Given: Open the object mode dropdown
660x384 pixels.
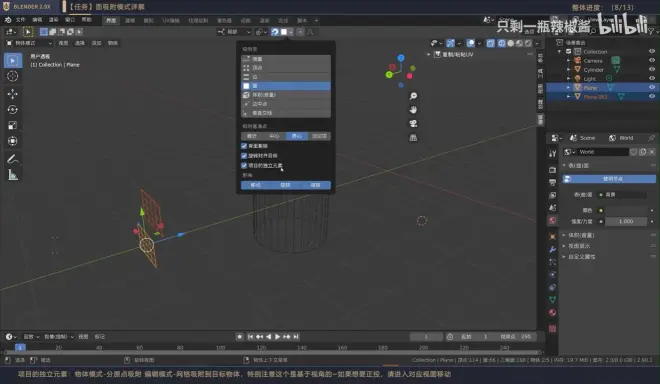Looking at the screenshot, I should coord(29,43).
